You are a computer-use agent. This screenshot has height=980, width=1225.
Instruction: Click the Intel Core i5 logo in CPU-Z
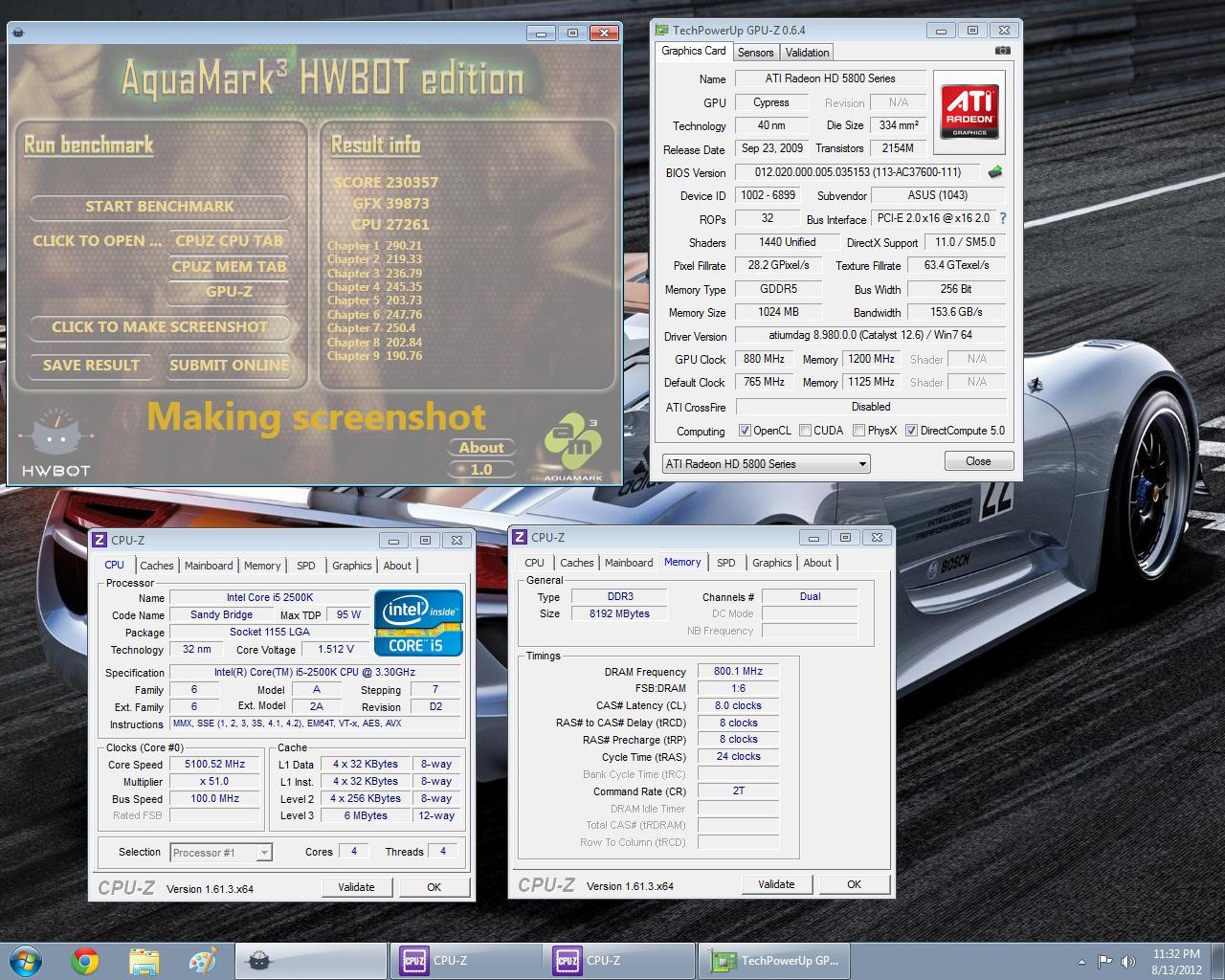(418, 622)
